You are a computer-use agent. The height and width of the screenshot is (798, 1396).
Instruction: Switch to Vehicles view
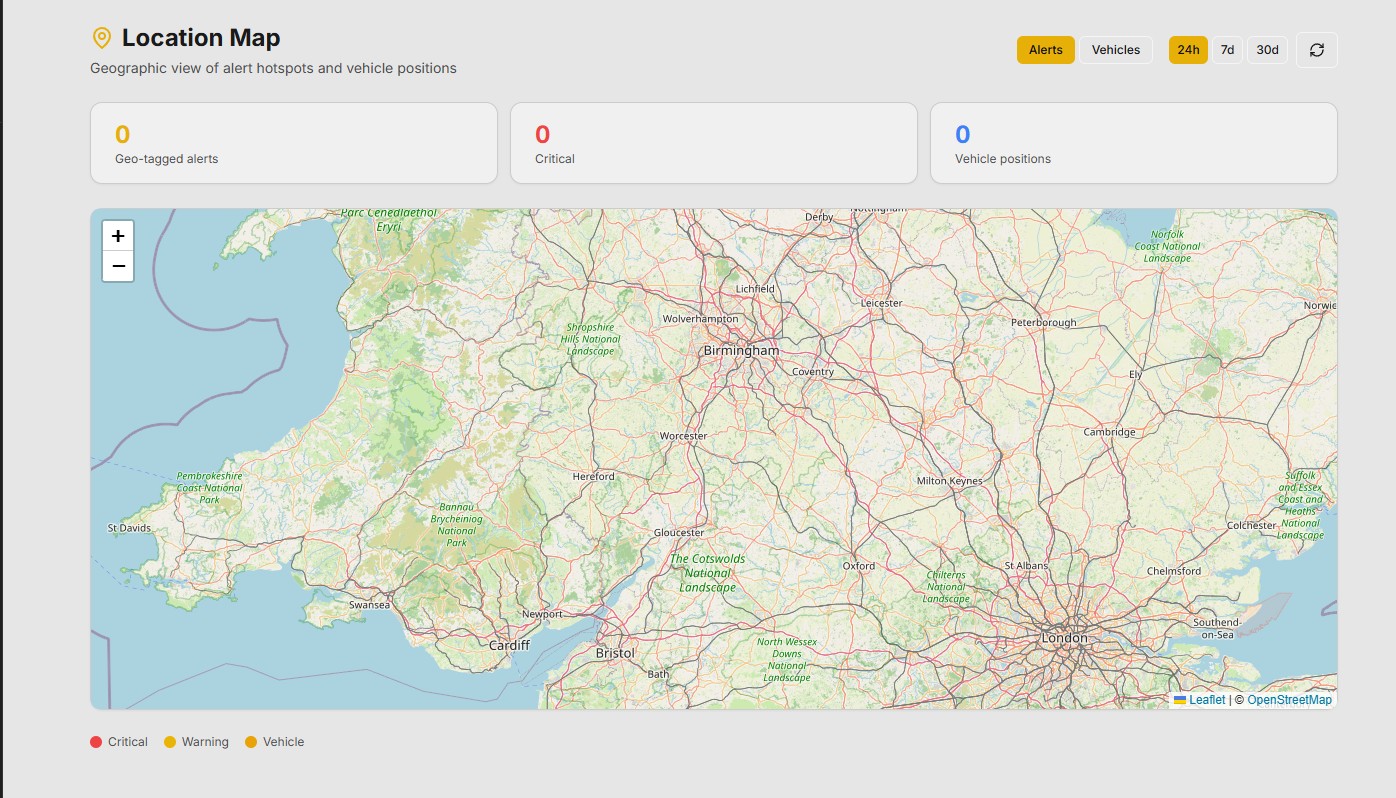tap(1116, 50)
